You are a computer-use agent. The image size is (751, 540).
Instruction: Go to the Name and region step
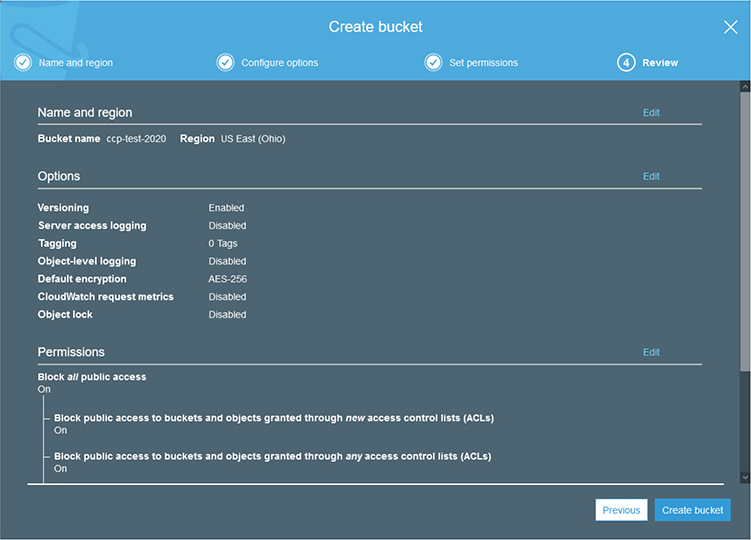[x=75, y=63]
